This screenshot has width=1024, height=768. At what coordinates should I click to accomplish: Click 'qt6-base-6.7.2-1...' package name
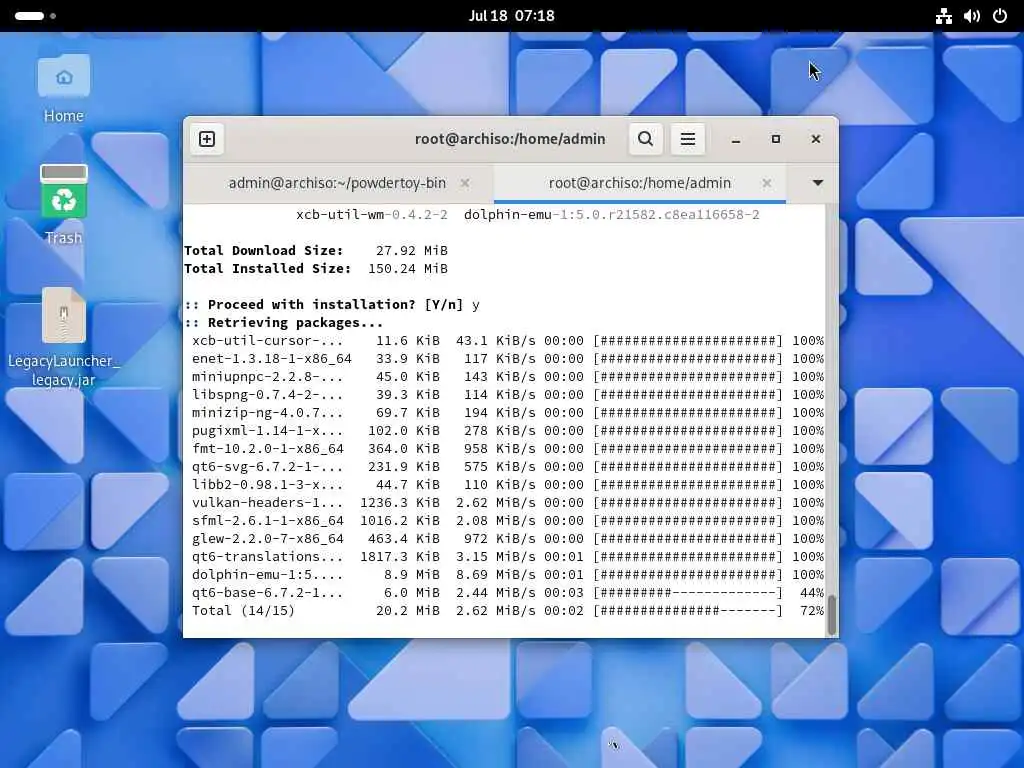click(268, 593)
